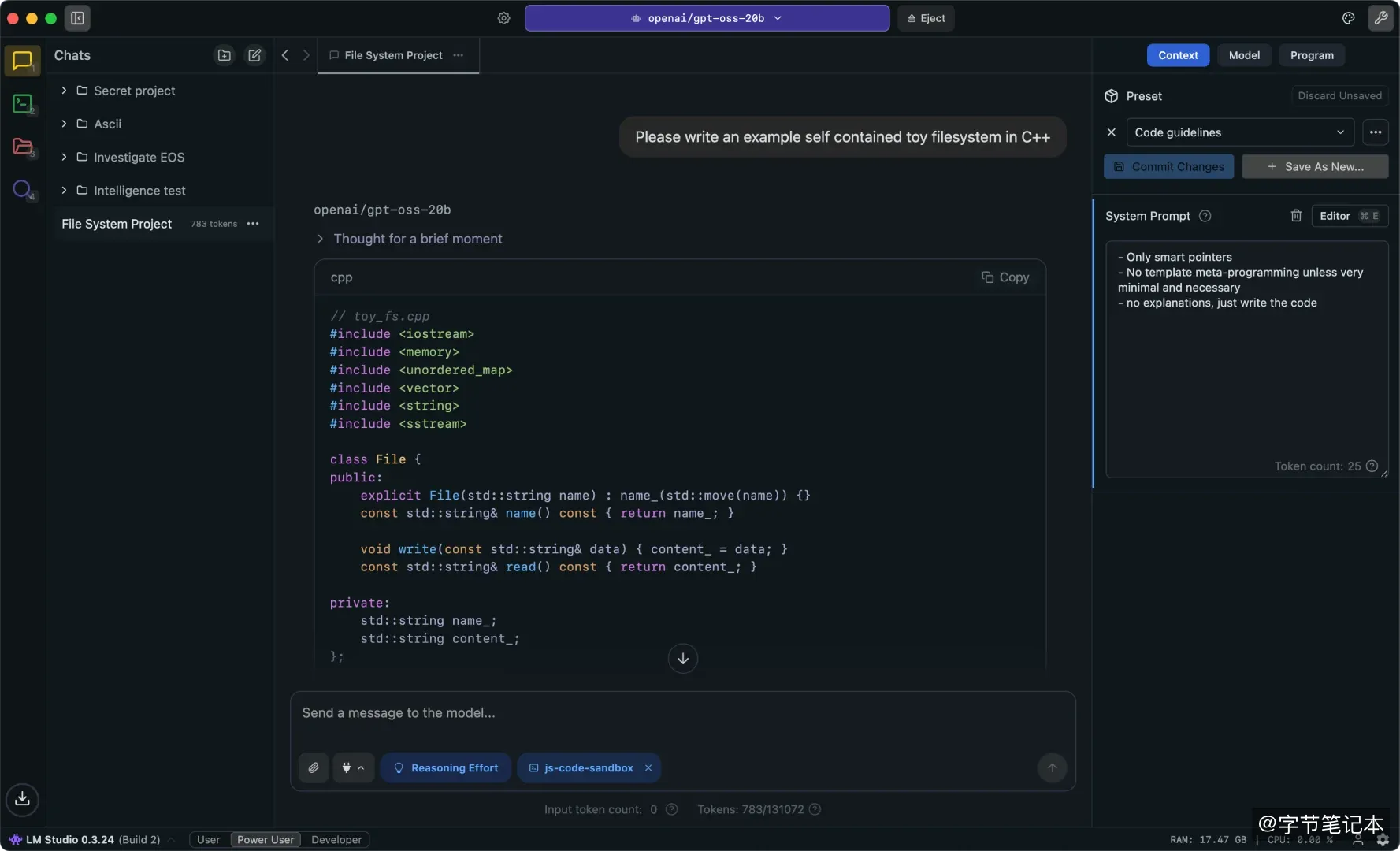The image size is (1400, 851).
Task: Copy the cpp code block
Action: coord(1005,277)
